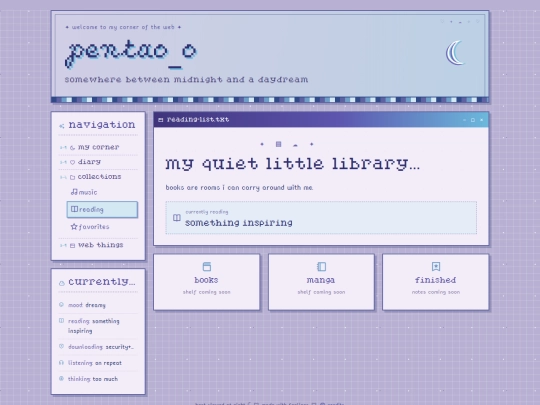Click the 'downloading: security+…' status text
Screen dimensions: 540x405
pos(101,347)
